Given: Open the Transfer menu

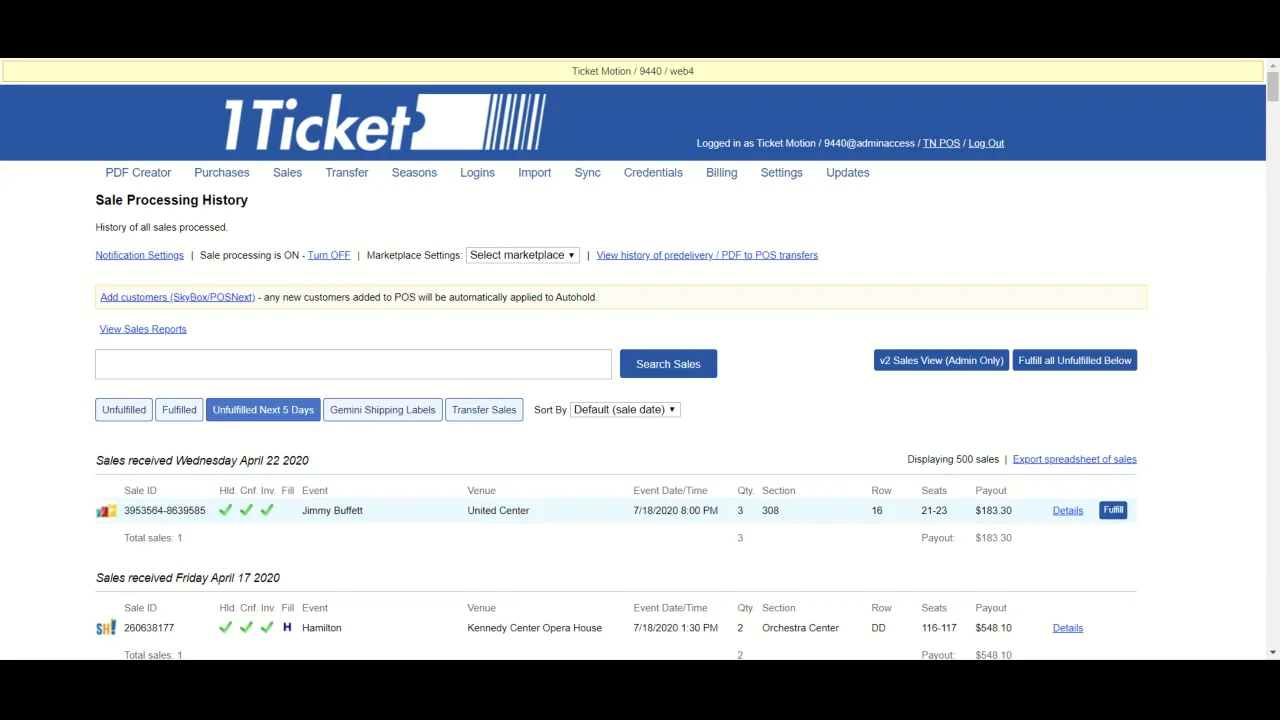Looking at the screenshot, I should (x=347, y=173).
